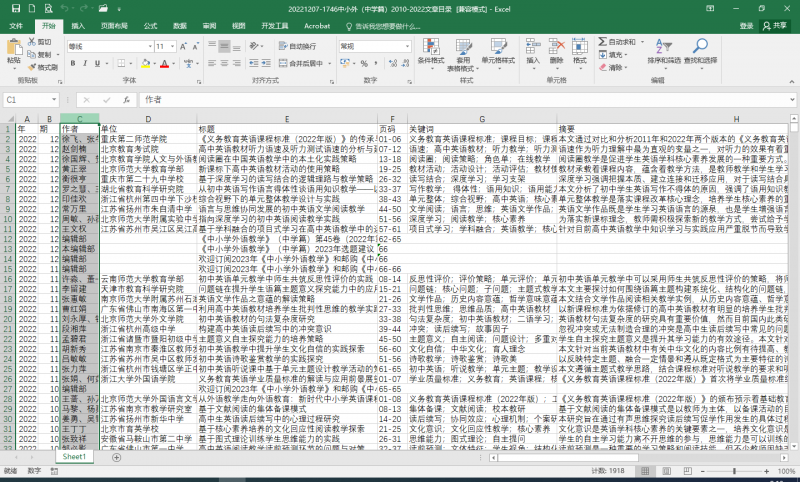This screenshot has height=482, width=800.
Task: Apply Comma style number format
Action: tap(377, 63)
